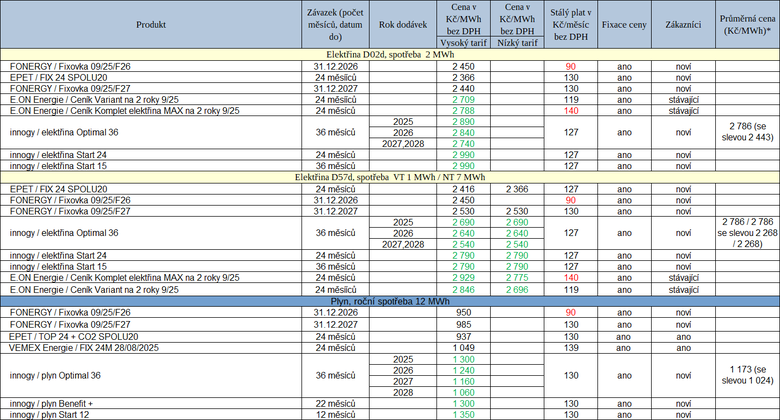Select gas price '937'
Screen dimensions: 780x420
coord(464,337)
